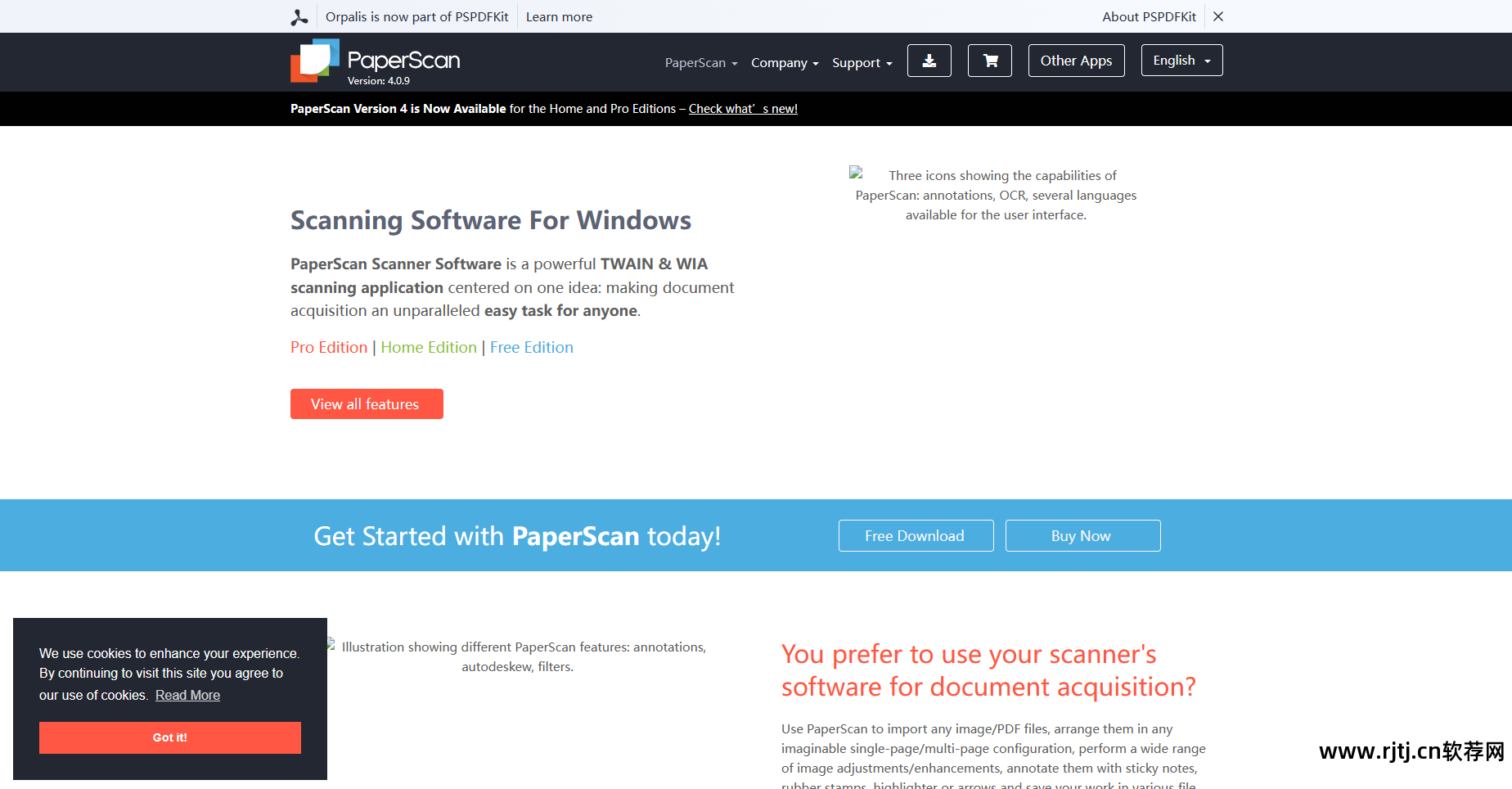Click the PSPDFKit logo icon in top bar
The height and width of the screenshot is (789, 1512).
tap(299, 17)
